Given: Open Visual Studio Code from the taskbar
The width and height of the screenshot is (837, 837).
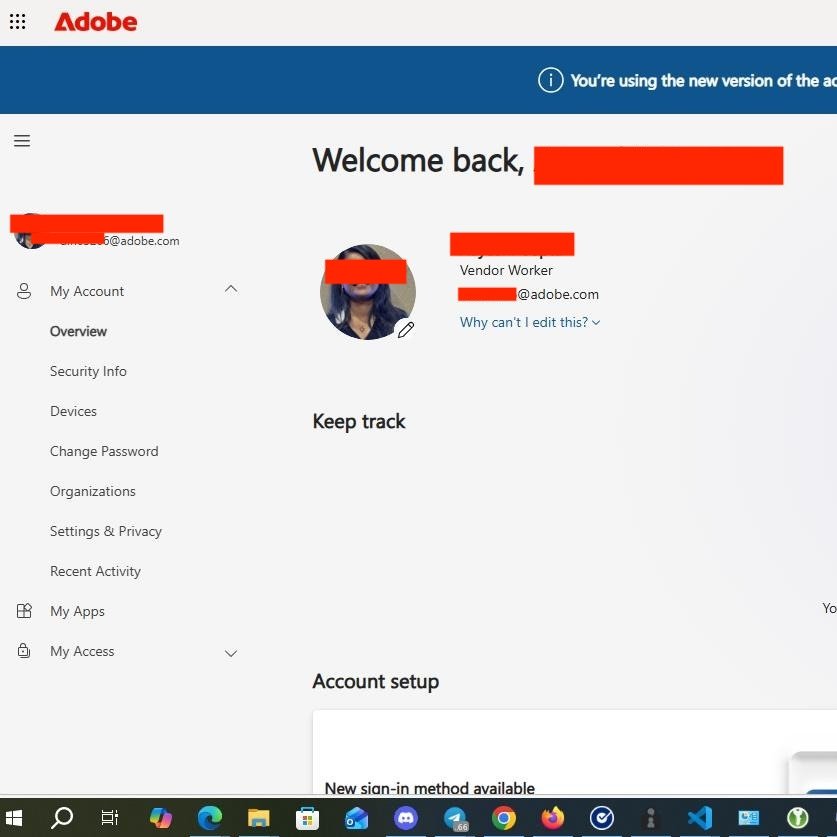Looking at the screenshot, I should coord(700,818).
